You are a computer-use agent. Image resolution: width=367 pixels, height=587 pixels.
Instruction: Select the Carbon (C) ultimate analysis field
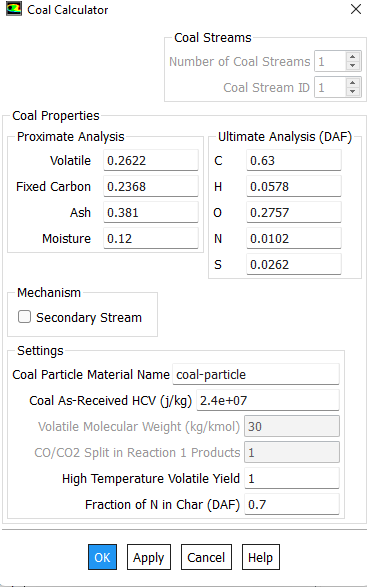(x=294, y=160)
